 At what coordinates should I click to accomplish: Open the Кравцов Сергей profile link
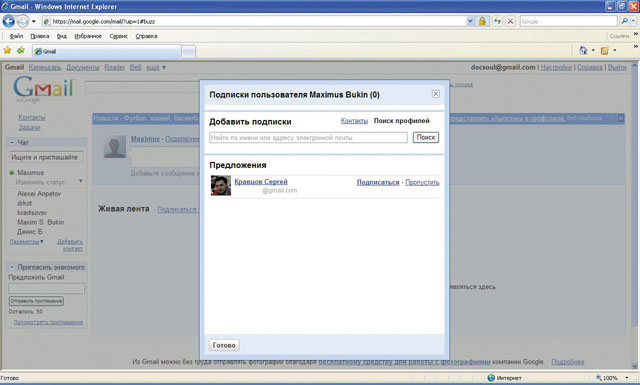(261, 182)
